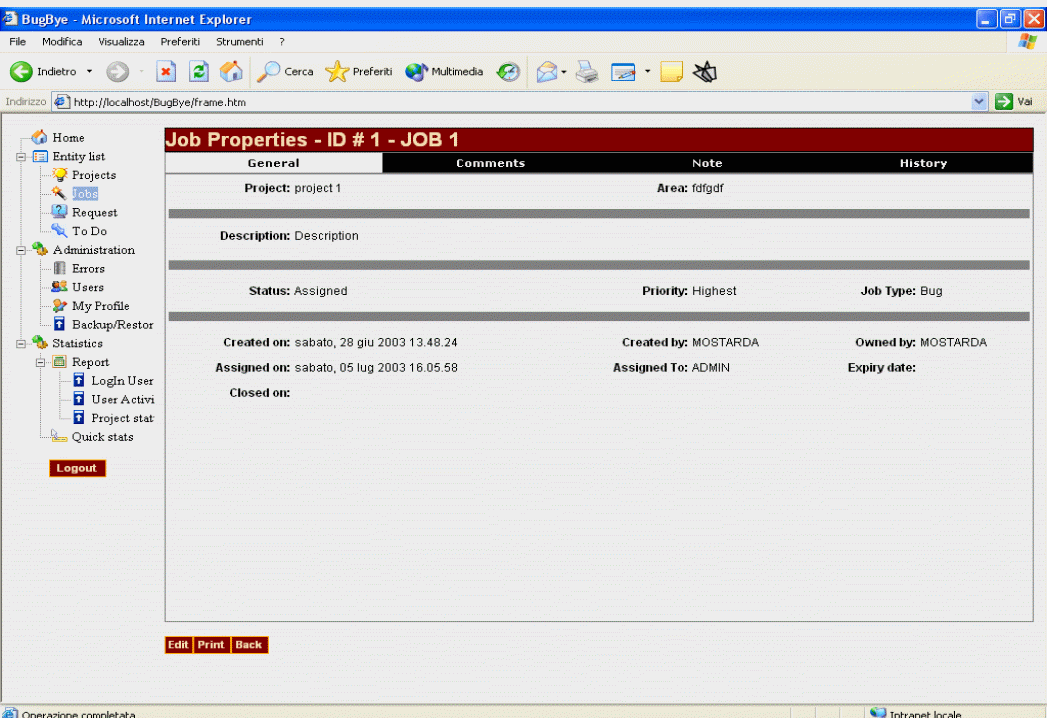Viewport: 1047px width, 718px height.
Task: Collapse the Administration tree node
Action: click(22, 250)
